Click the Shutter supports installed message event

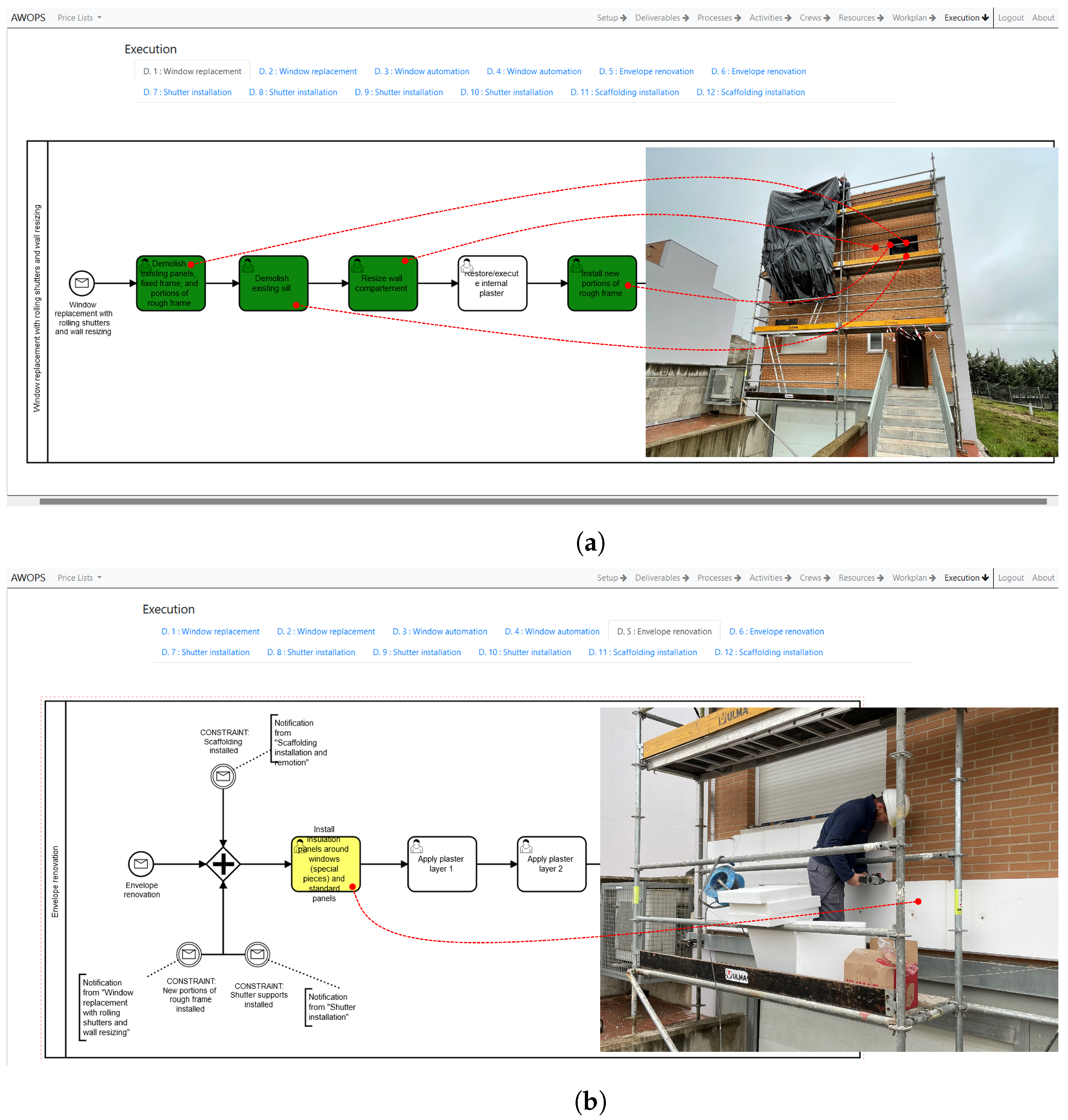coord(257,954)
